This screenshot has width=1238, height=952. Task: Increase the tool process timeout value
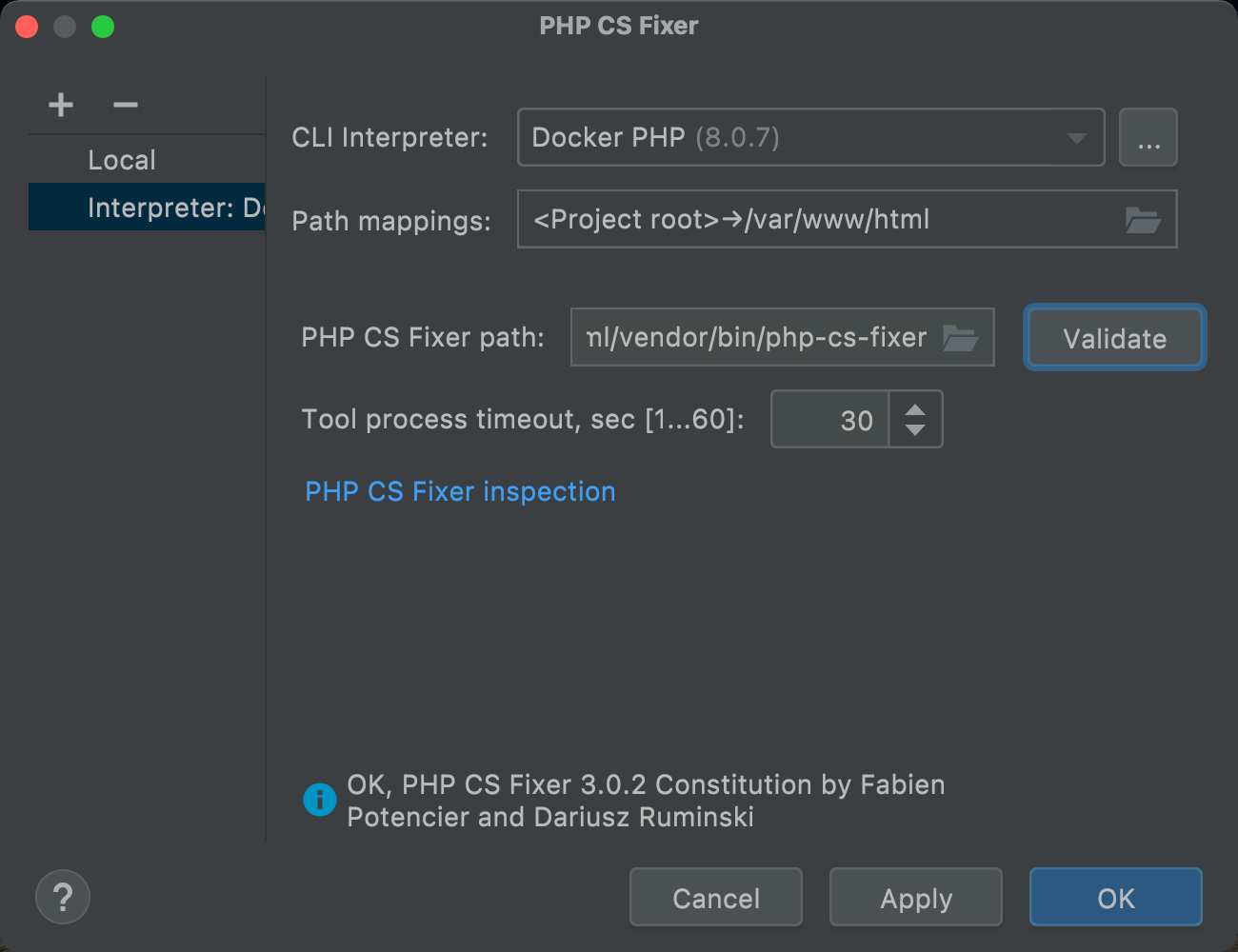click(x=915, y=409)
